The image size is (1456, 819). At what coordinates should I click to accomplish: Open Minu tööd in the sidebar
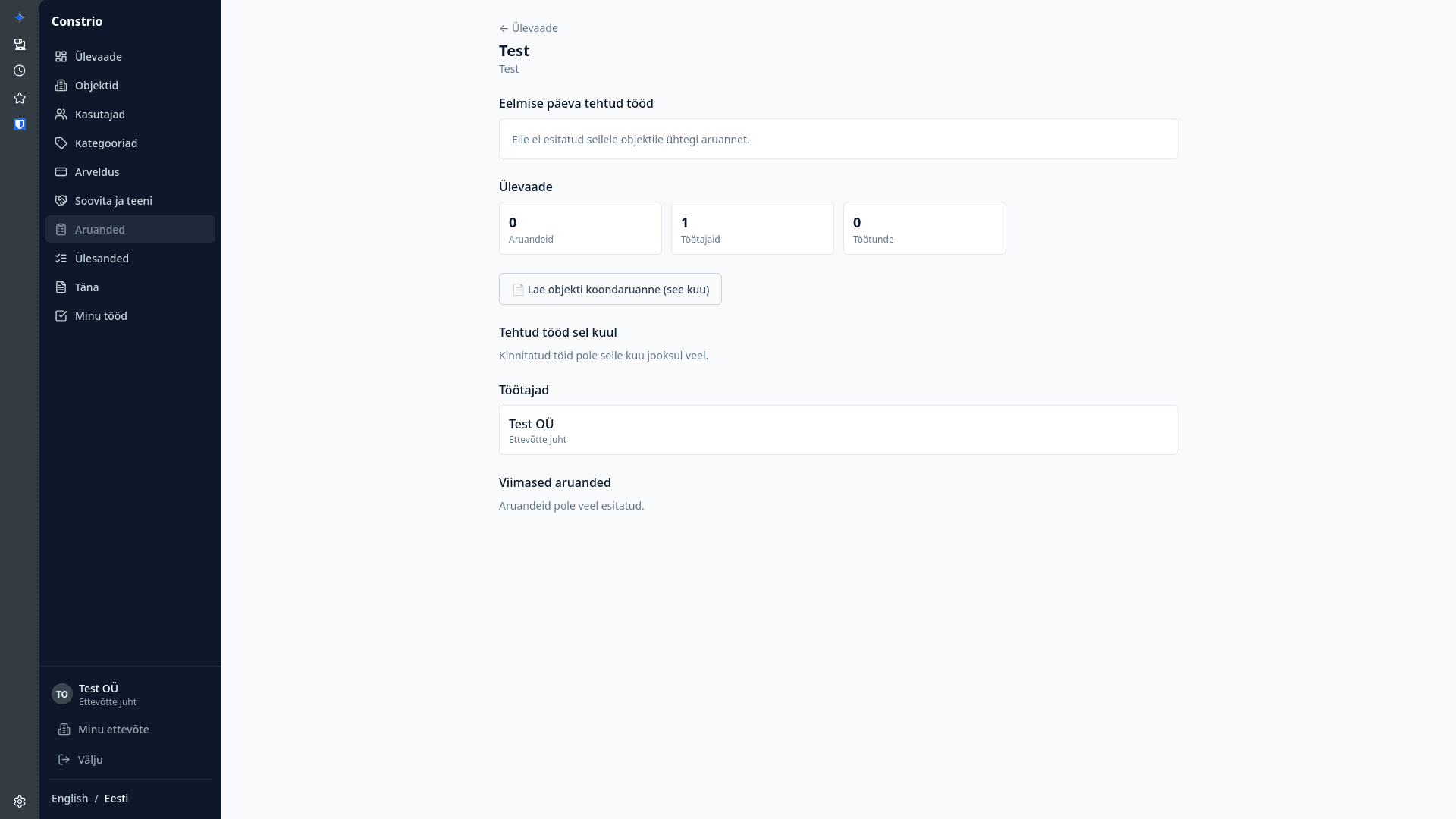[130, 316]
